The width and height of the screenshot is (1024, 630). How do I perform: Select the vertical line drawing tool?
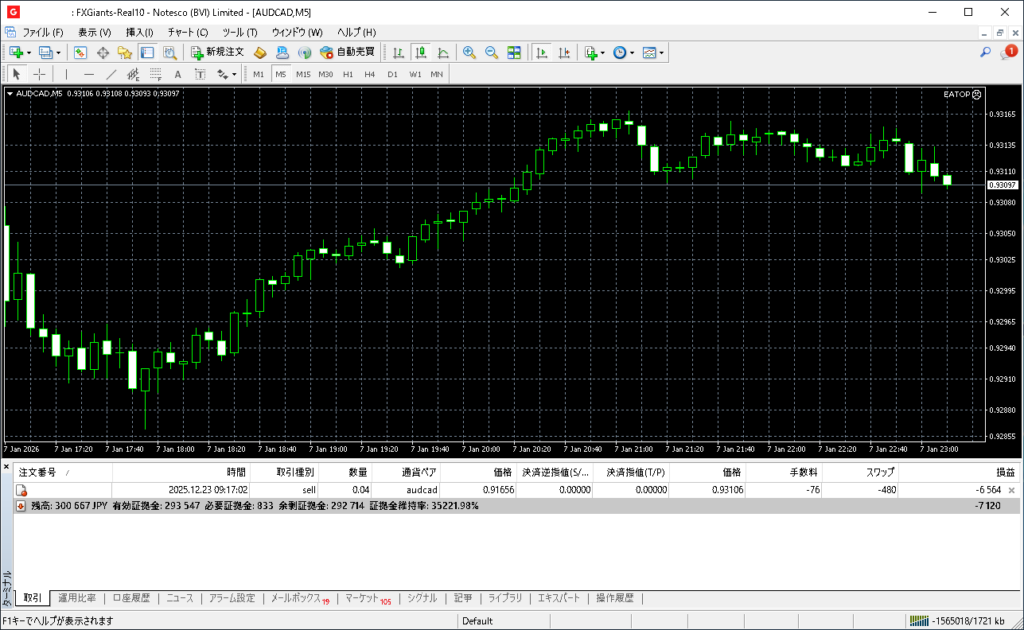(x=66, y=74)
